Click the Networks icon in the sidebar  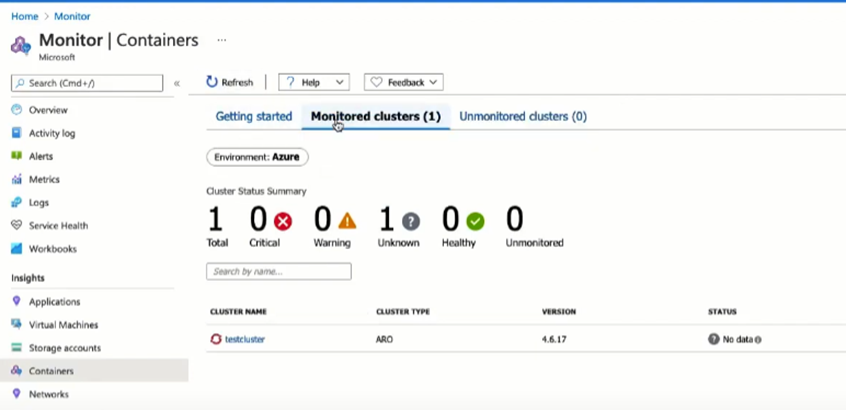[17, 394]
